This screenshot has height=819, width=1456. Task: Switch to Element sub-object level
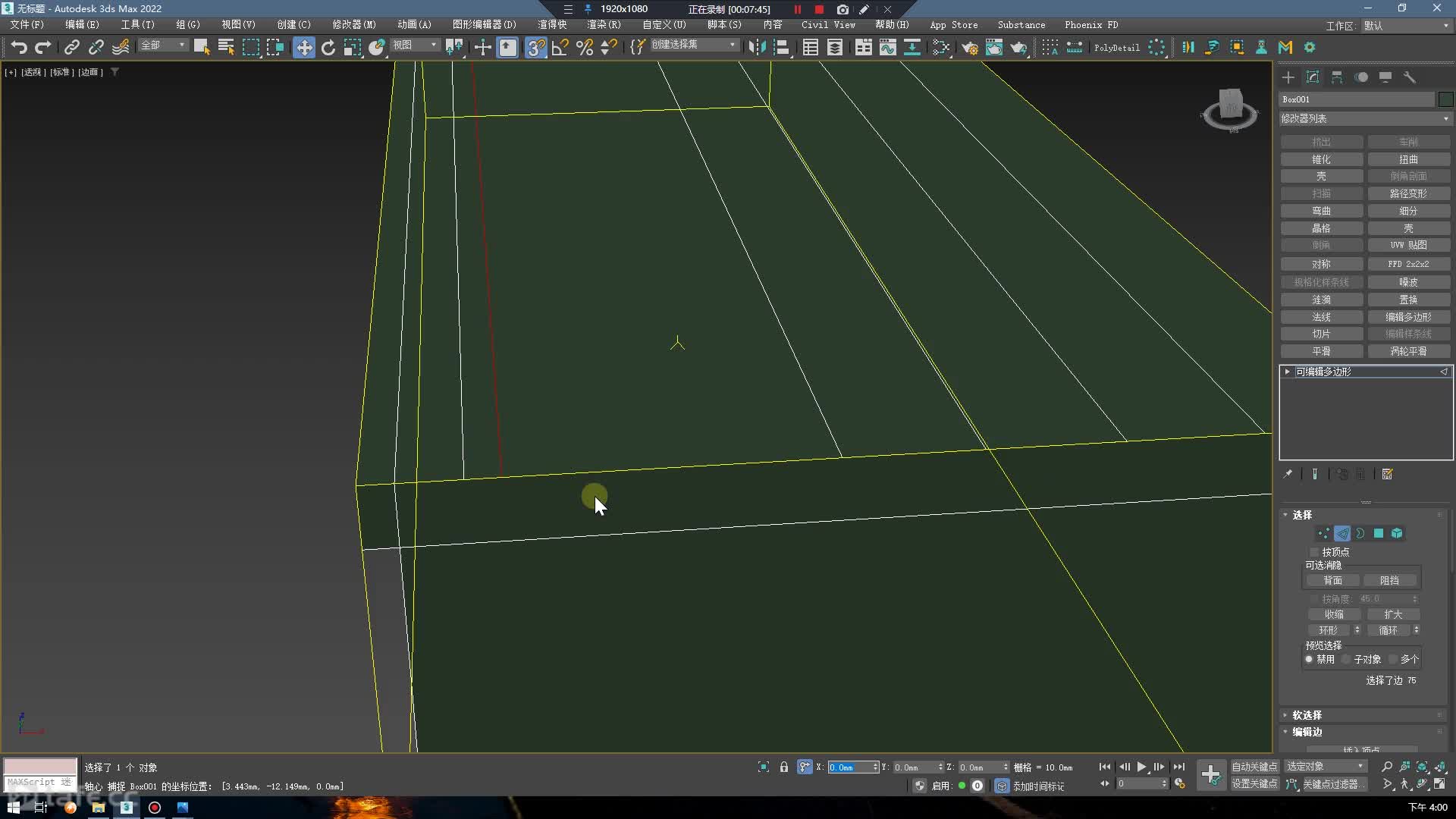1397,533
